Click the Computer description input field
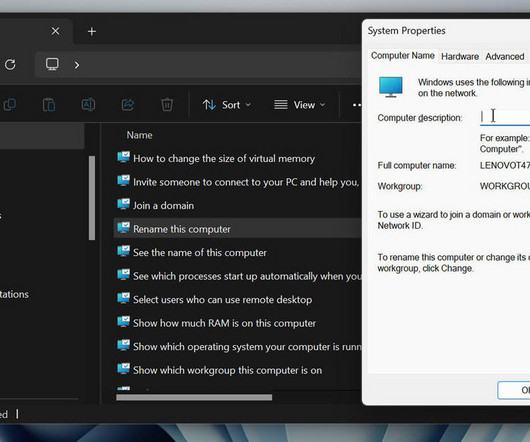530x442 pixels. click(x=505, y=117)
